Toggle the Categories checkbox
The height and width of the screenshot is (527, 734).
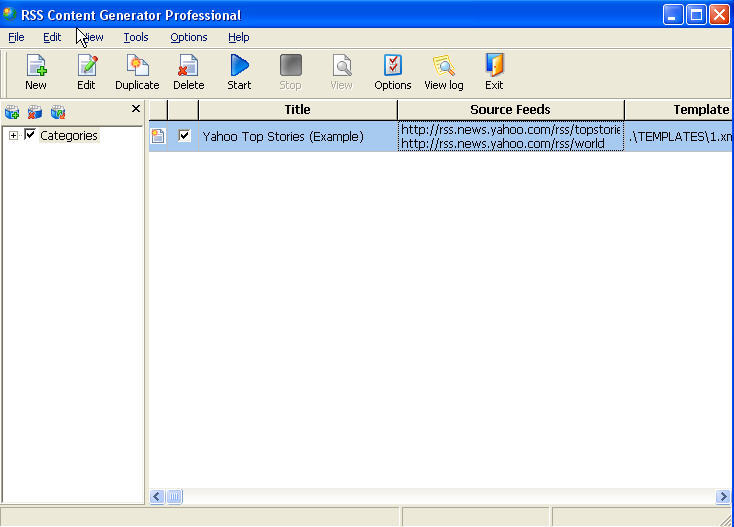click(30, 135)
